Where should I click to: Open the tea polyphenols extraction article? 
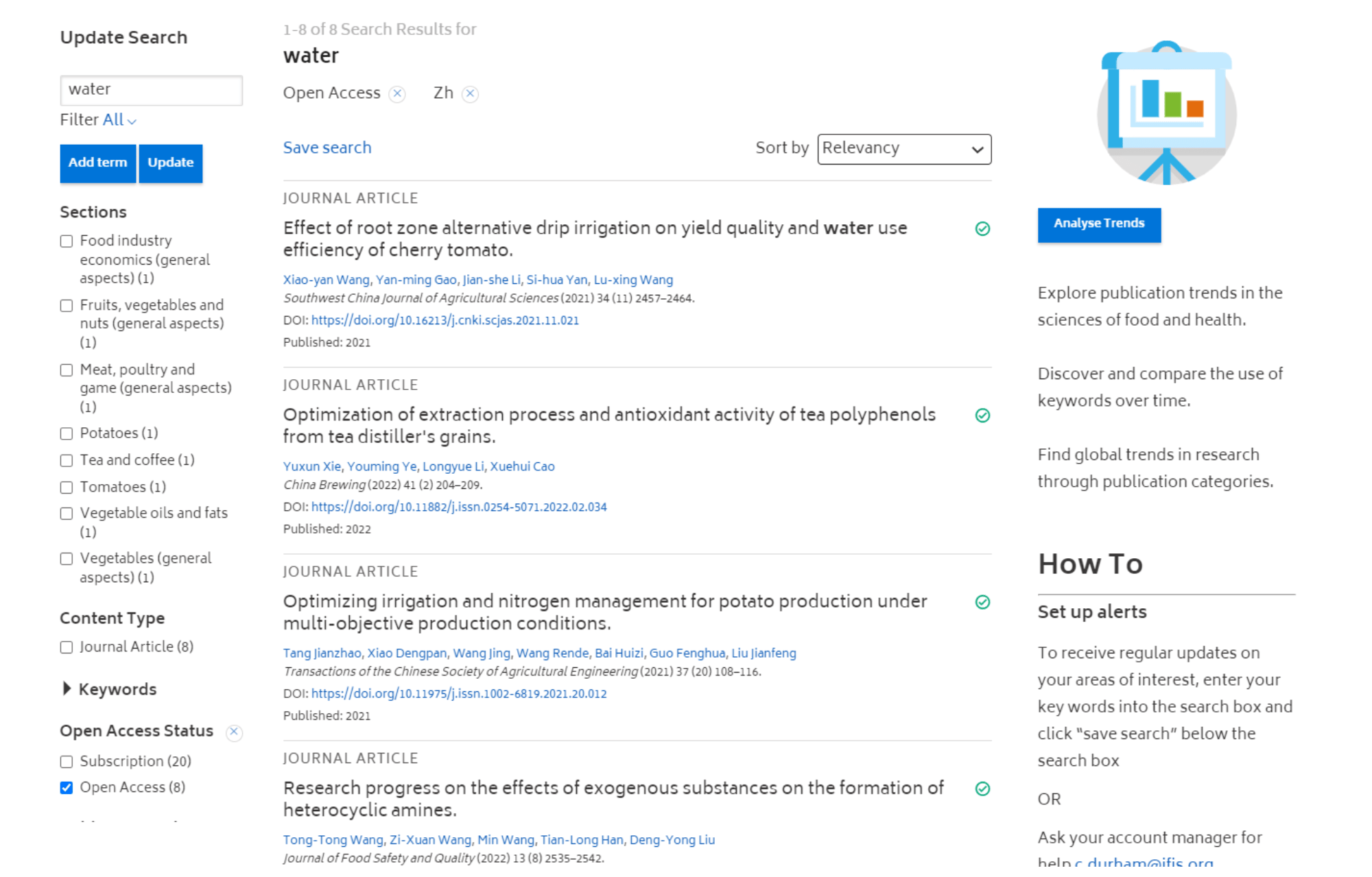point(609,425)
